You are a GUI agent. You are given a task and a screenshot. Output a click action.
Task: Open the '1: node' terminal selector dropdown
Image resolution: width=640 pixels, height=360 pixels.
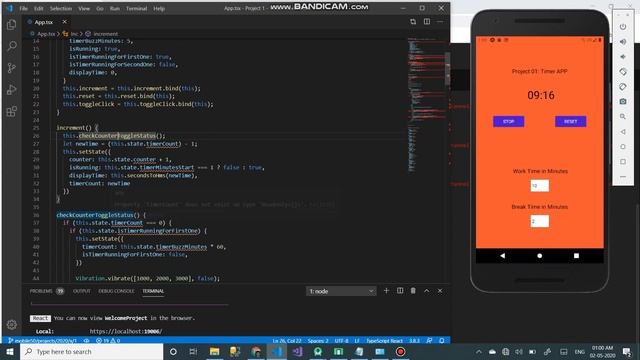click(x=341, y=291)
